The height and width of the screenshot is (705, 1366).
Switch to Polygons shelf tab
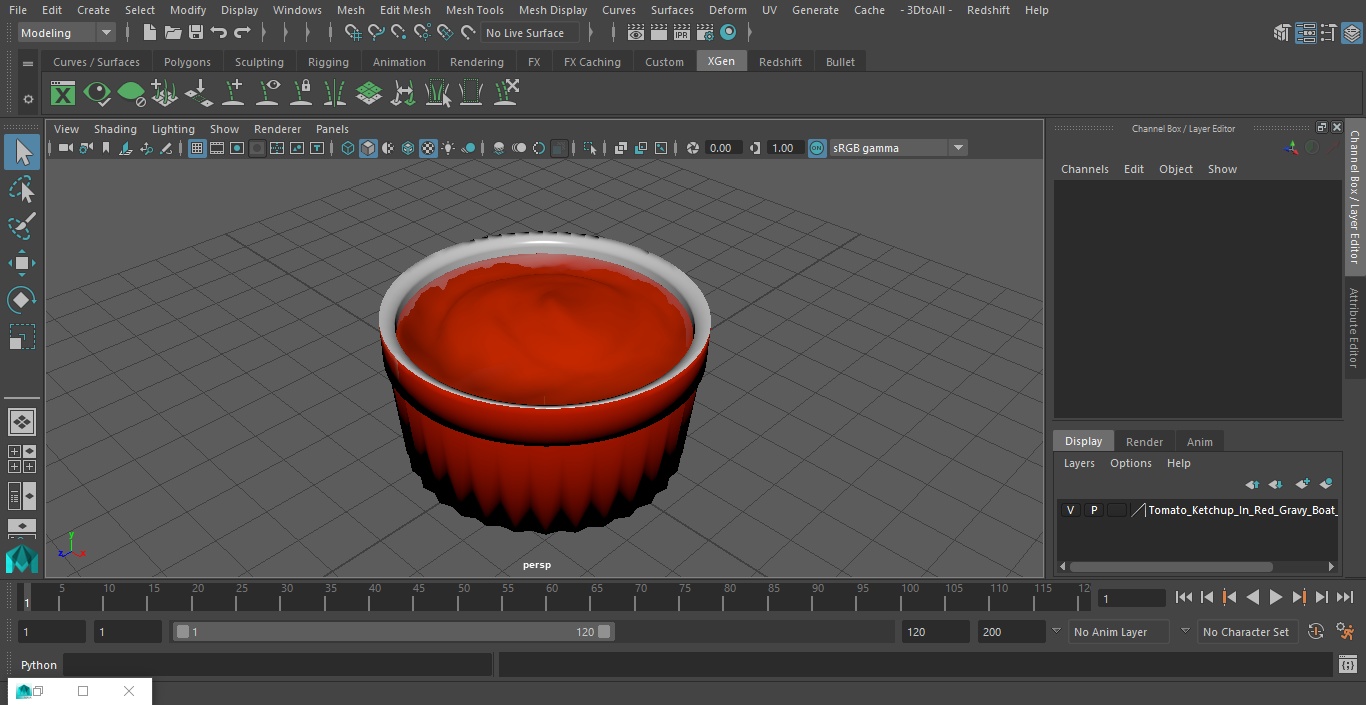click(x=187, y=62)
